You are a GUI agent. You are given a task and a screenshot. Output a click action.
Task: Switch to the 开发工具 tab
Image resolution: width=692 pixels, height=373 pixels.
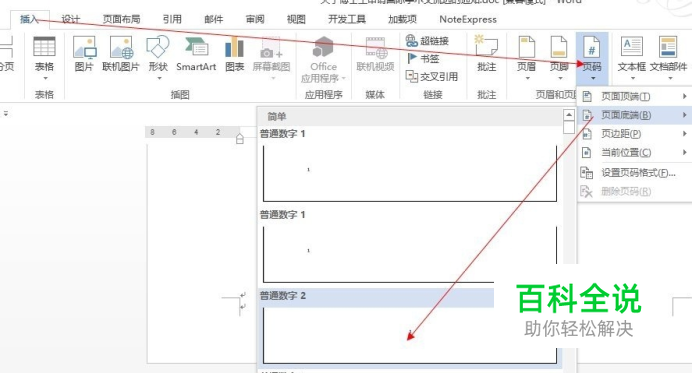coord(347,19)
